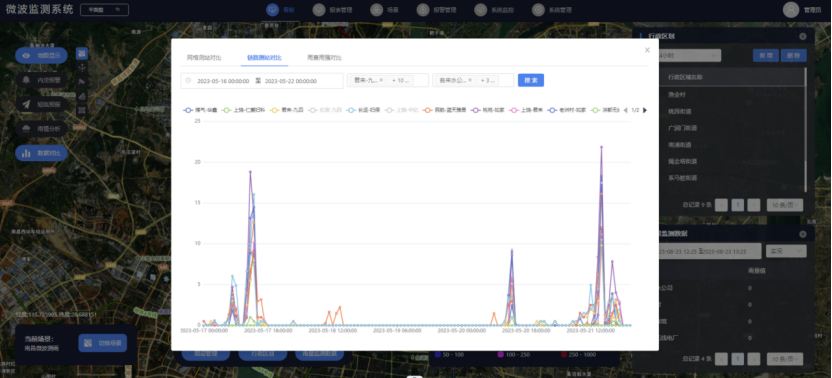832x378 pixels.
Task: Click next page arrow in 行政区划 panel
Action: pos(754,205)
